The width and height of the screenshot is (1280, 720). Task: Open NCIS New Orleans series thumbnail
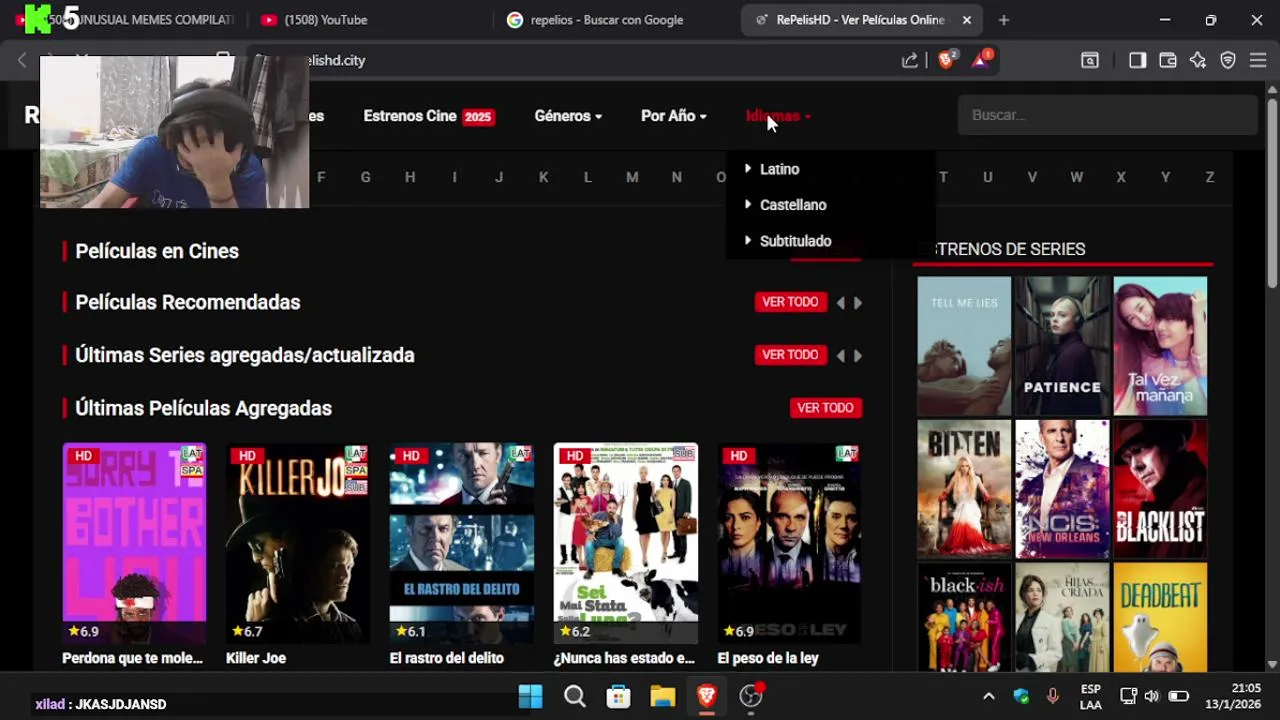click(x=1062, y=489)
